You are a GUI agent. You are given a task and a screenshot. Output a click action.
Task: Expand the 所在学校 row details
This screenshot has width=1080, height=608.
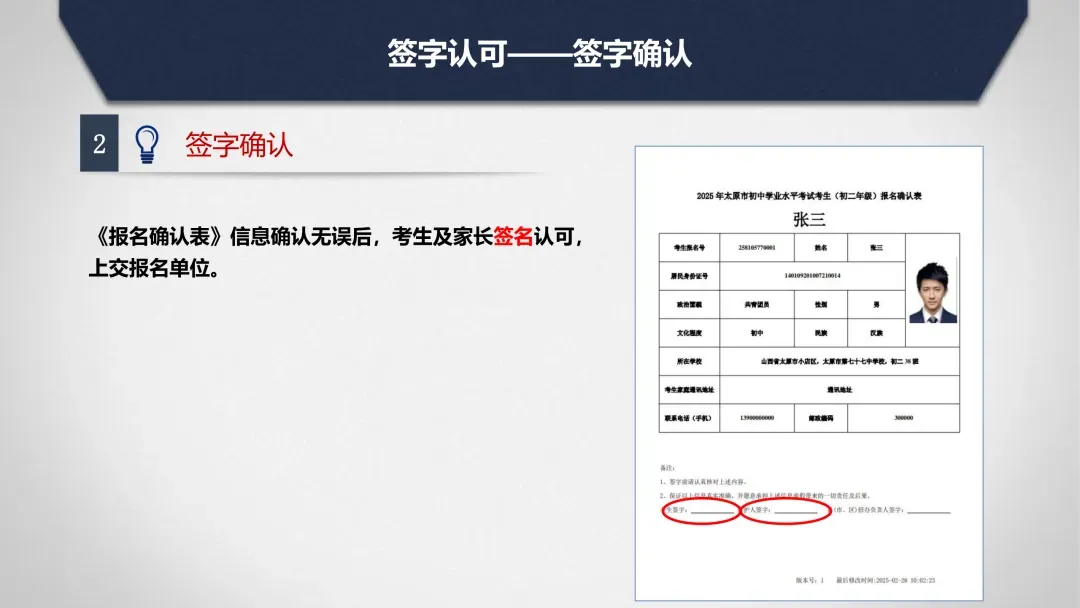837,361
